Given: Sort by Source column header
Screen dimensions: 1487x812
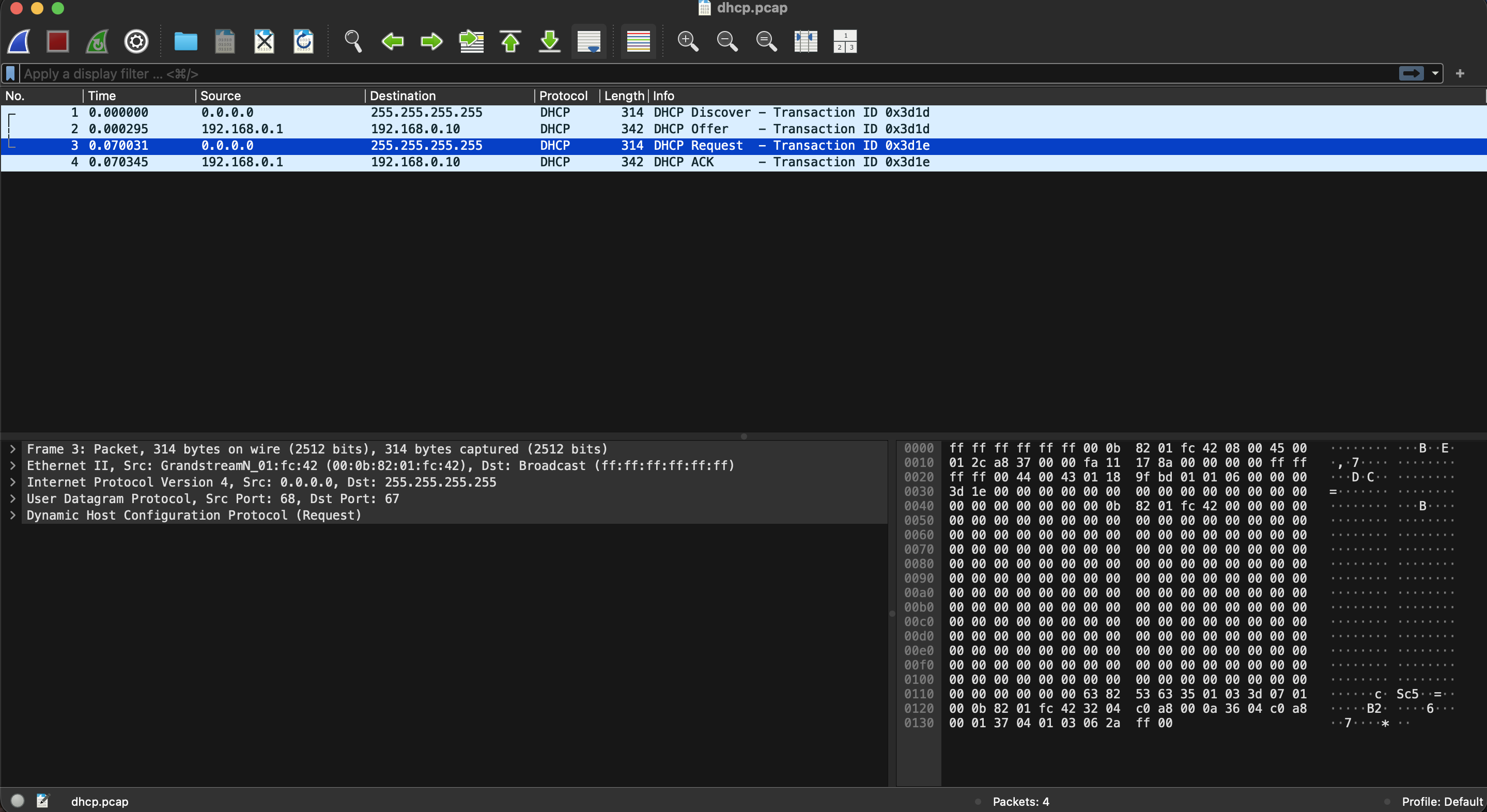Looking at the screenshot, I should (x=280, y=96).
